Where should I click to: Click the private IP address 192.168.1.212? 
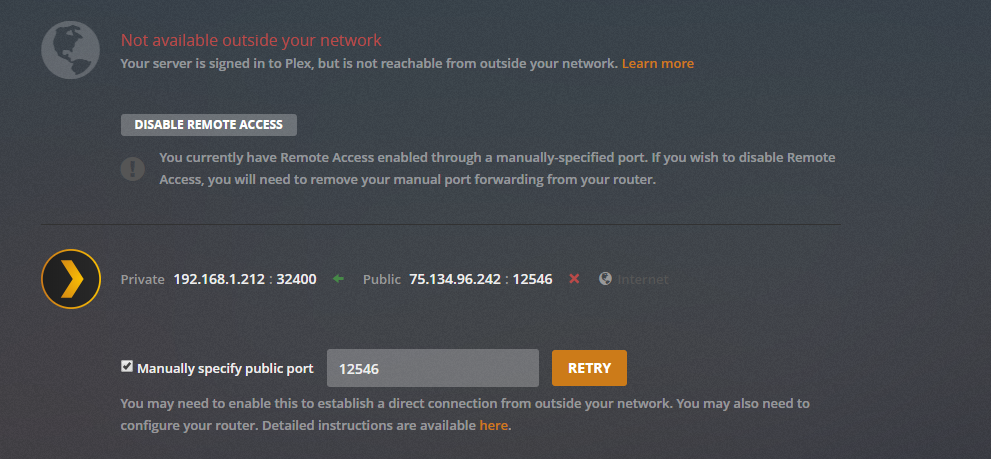pos(221,279)
